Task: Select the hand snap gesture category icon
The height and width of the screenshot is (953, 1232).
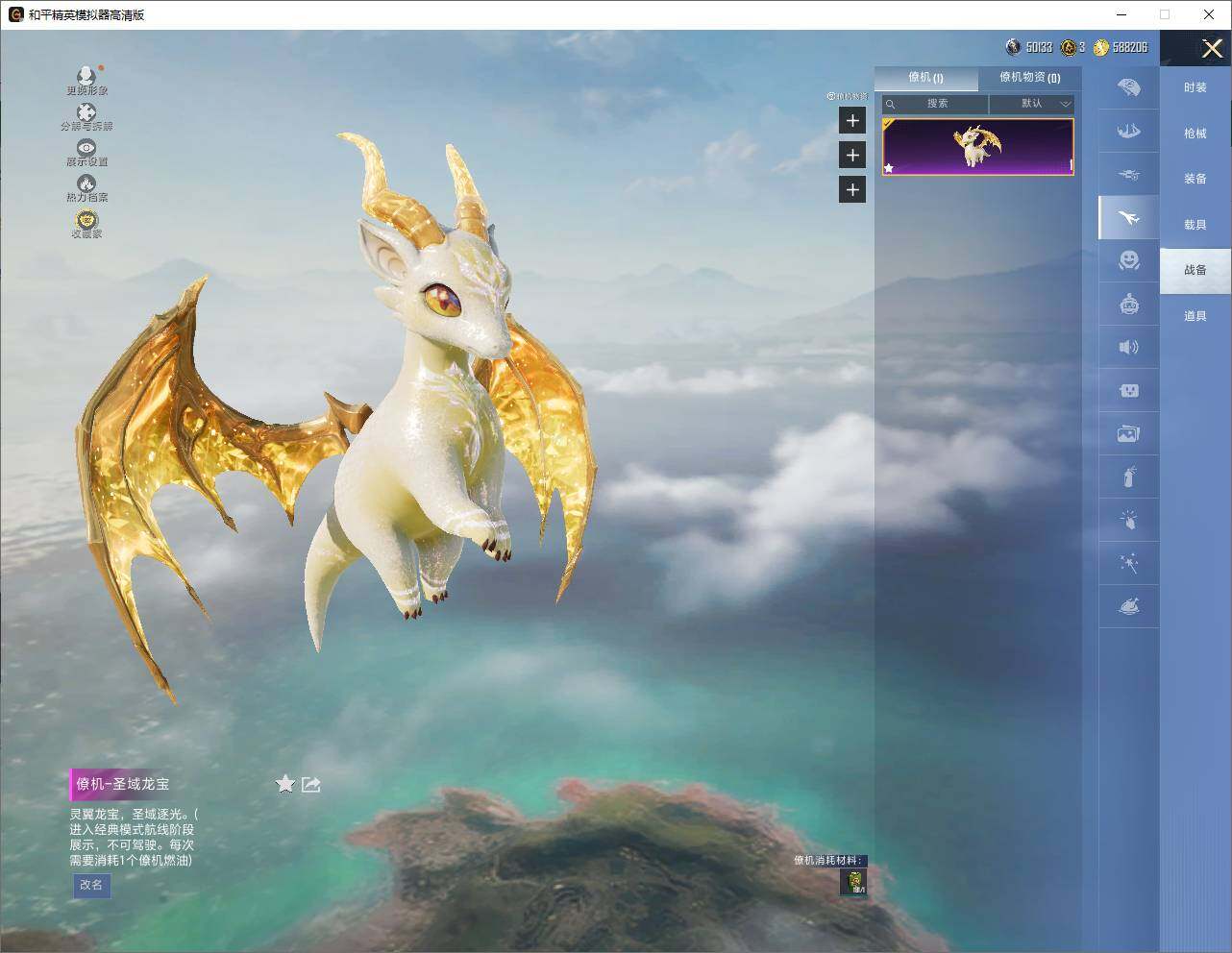Action: coord(1129,520)
